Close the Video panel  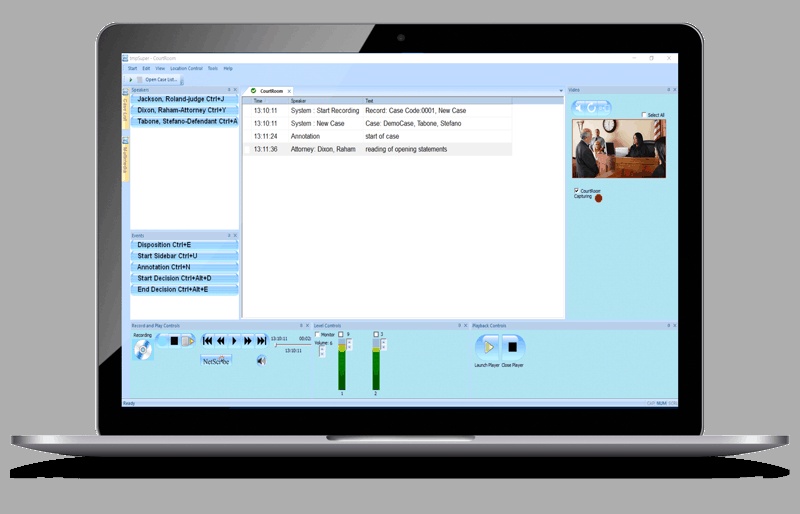(674, 90)
